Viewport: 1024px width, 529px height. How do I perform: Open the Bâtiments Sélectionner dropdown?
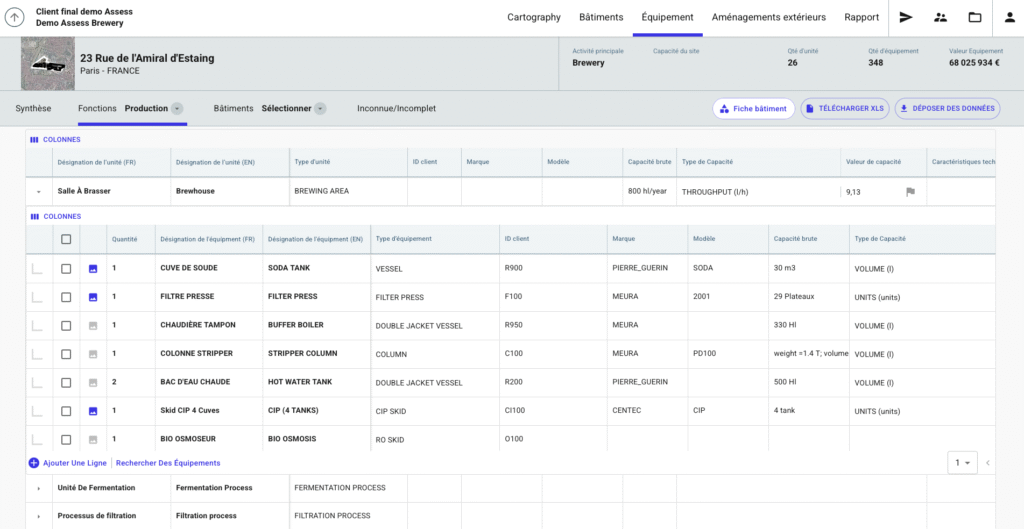[320, 108]
